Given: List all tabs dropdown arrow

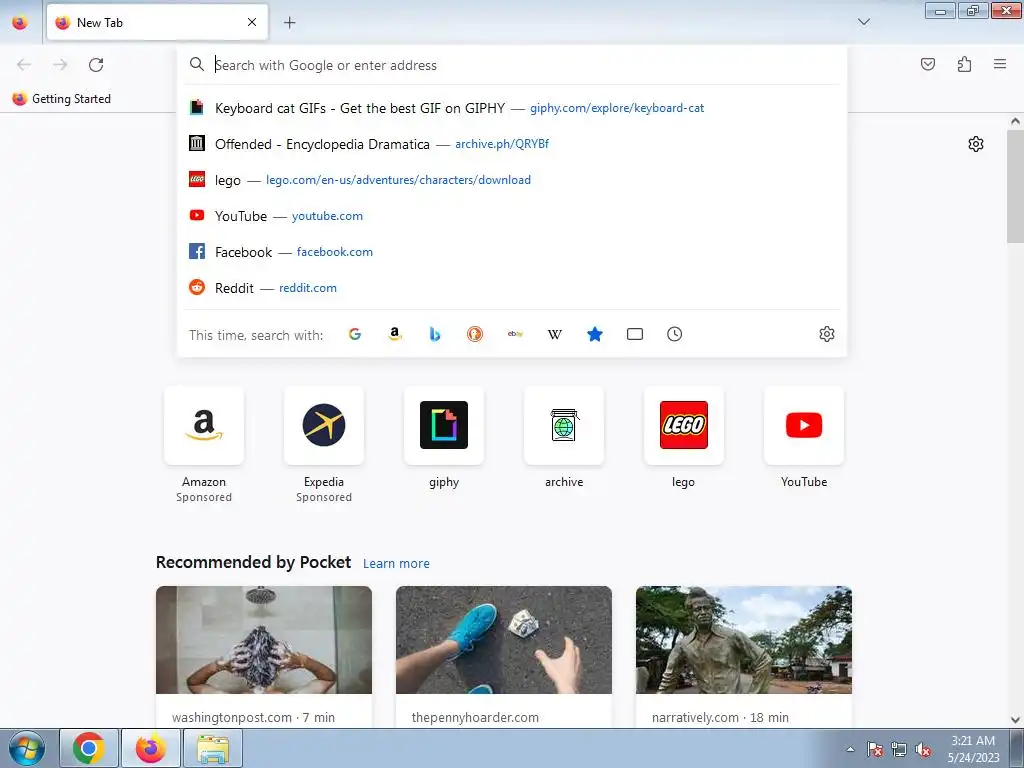Looking at the screenshot, I should click(x=864, y=22).
